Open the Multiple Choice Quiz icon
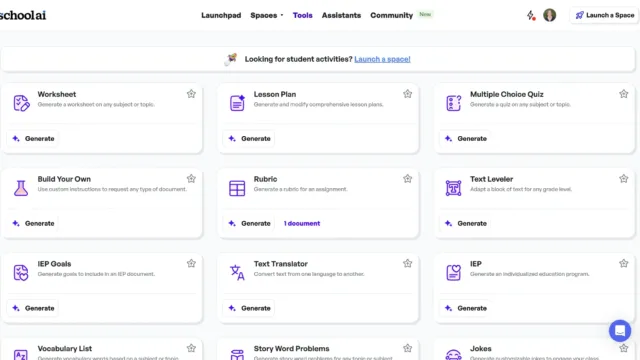 point(453,103)
